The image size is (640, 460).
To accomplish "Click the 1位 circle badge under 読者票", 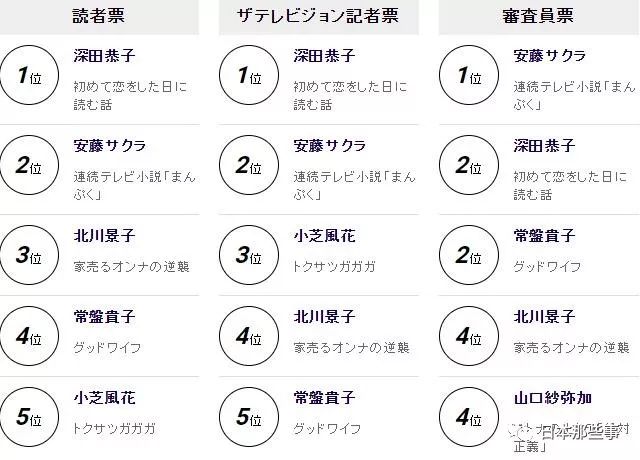I will (x=29, y=76).
